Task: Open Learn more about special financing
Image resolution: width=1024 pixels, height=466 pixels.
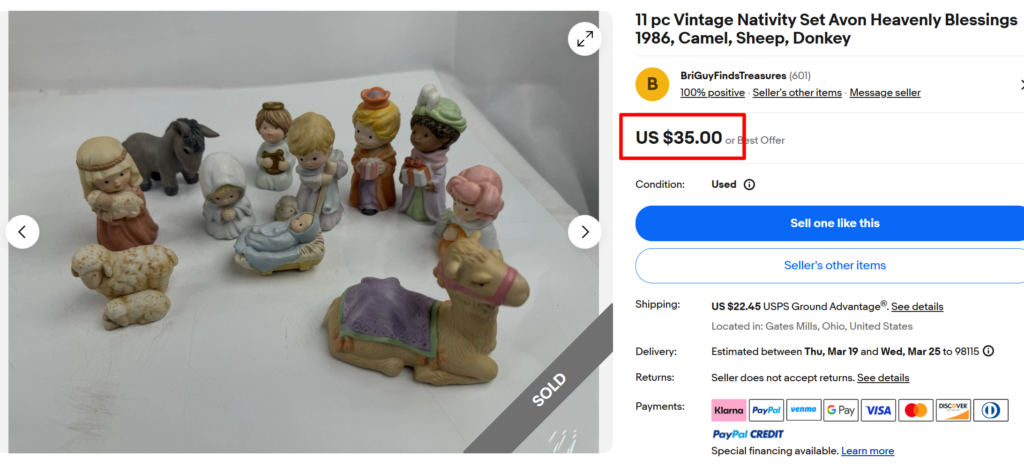Action: coord(867,451)
